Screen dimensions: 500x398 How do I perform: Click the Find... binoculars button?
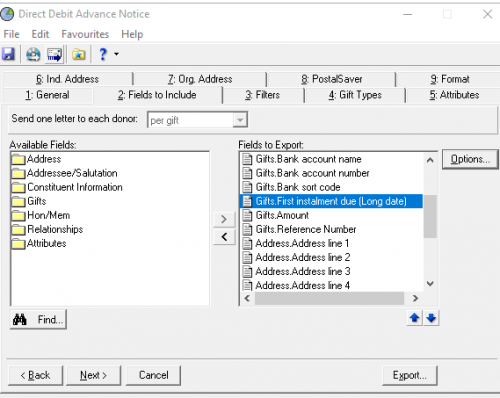point(38,320)
